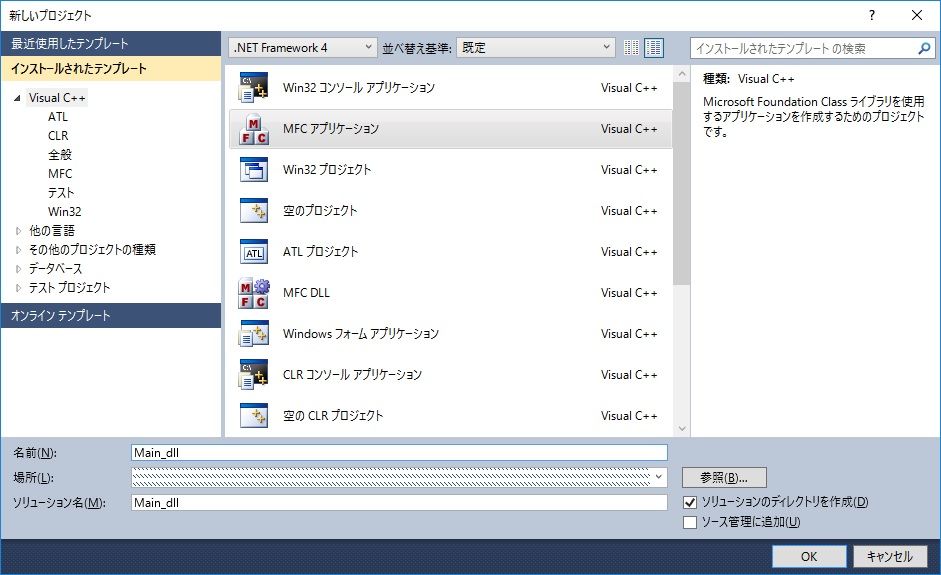Screen dimensions: 941x575
Task: Choose the Win32 プロジェクト template icon
Action: [254, 170]
